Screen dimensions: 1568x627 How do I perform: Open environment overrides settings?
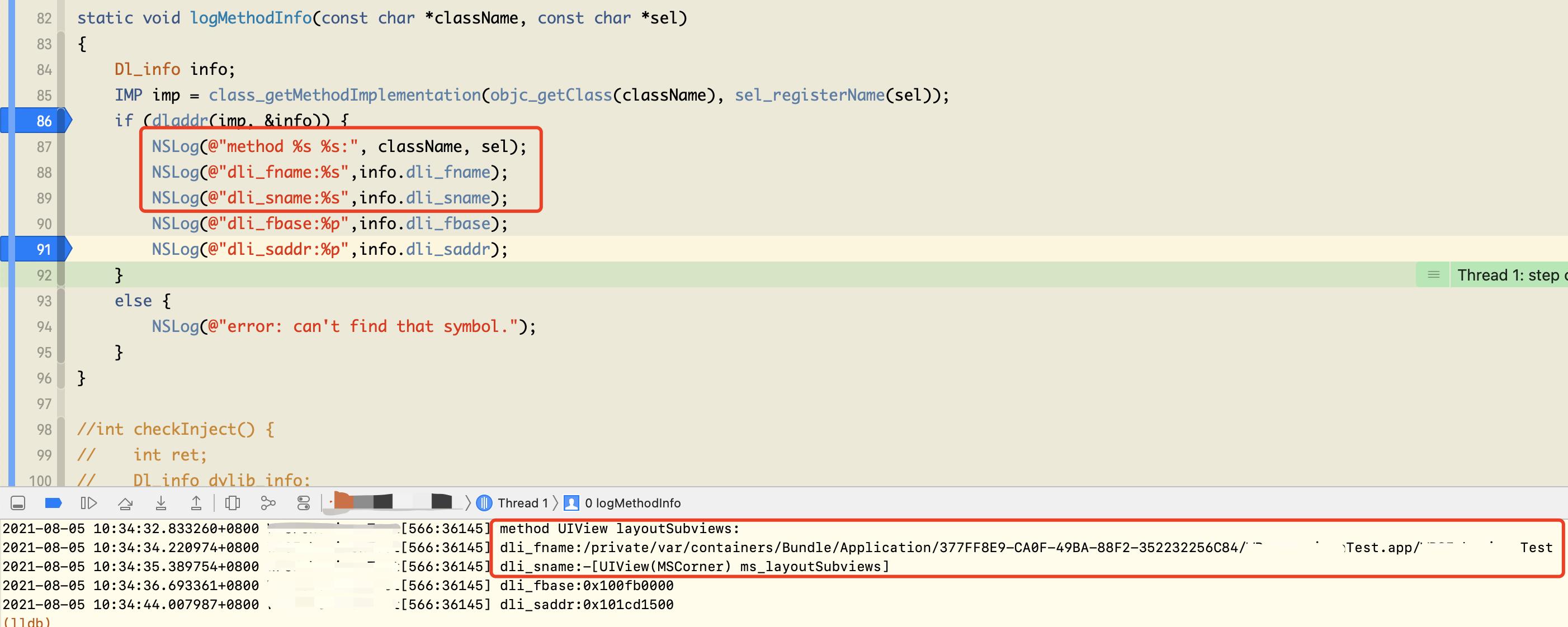tap(304, 503)
